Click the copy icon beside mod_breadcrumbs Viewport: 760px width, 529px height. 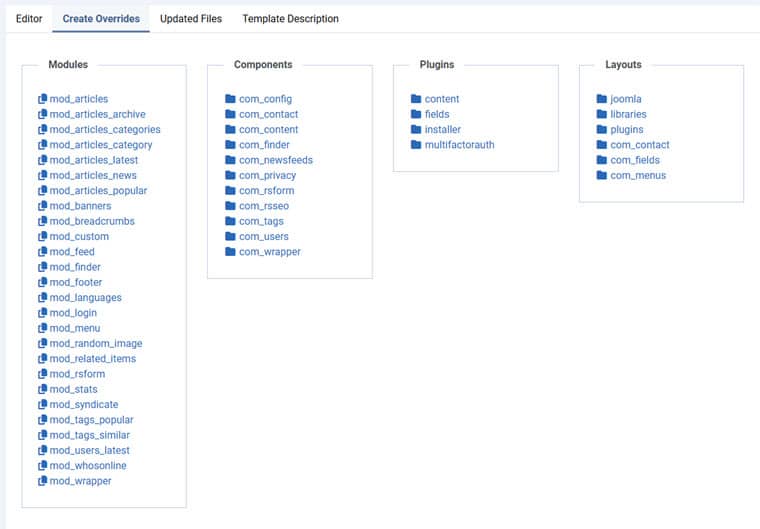[43, 221]
